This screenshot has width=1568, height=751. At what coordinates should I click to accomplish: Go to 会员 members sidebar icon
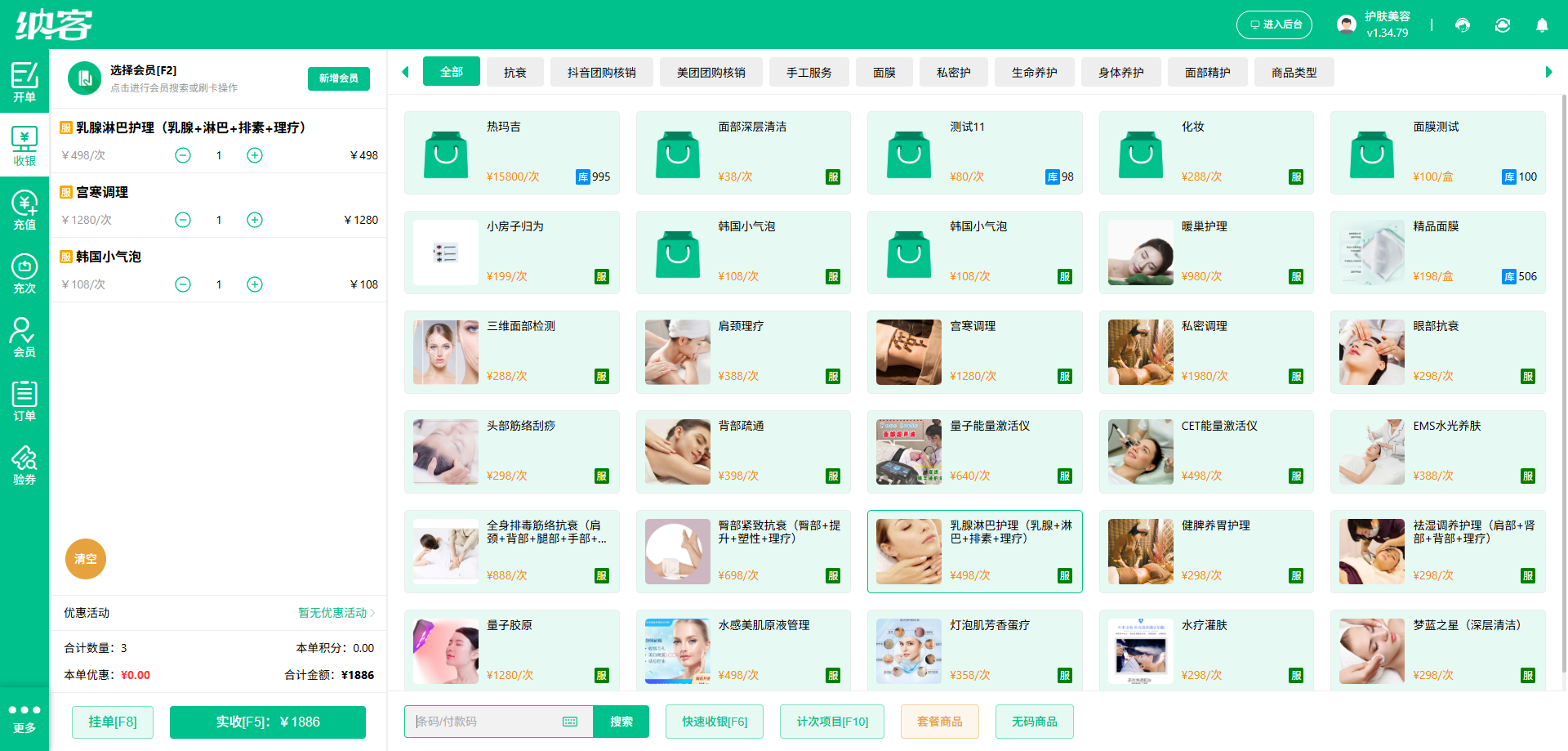point(24,337)
